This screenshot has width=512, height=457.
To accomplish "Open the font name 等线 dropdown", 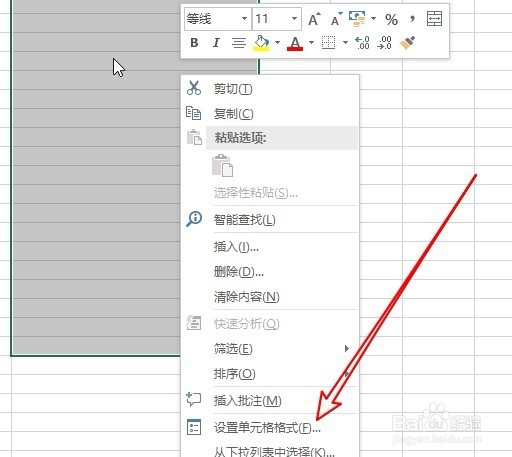I will (244, 18).
